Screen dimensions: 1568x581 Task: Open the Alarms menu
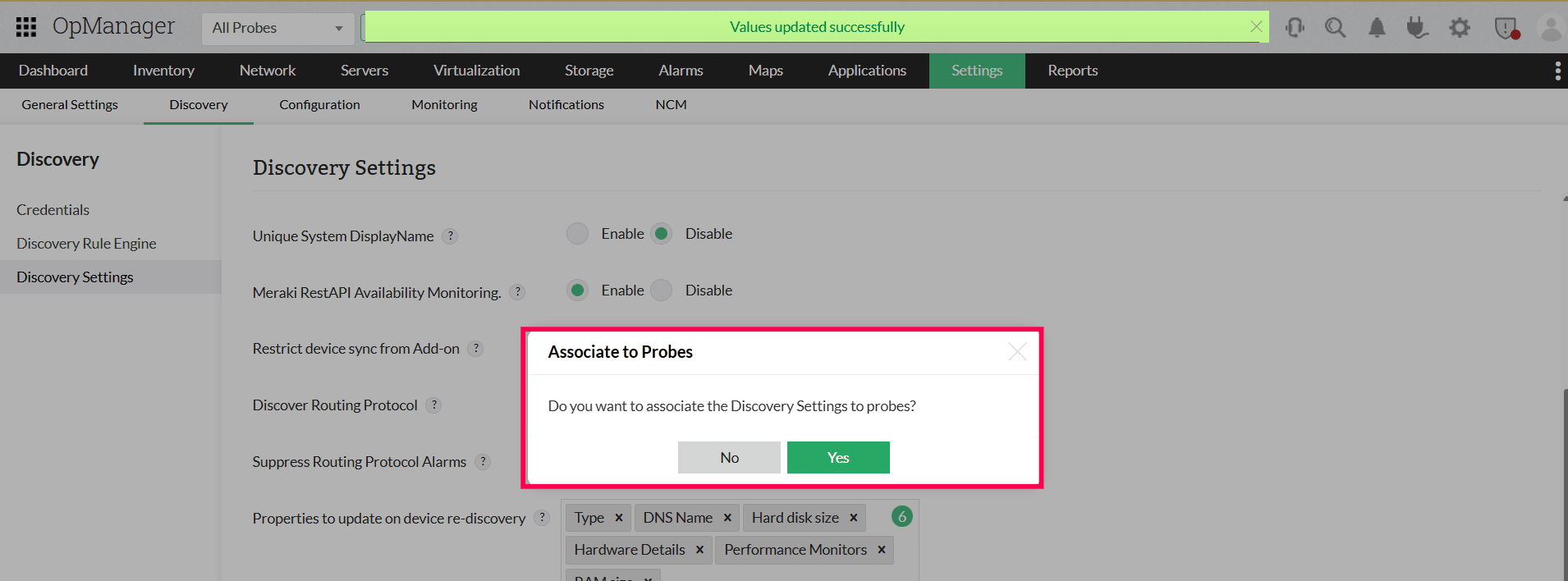(x=681, y=71)
